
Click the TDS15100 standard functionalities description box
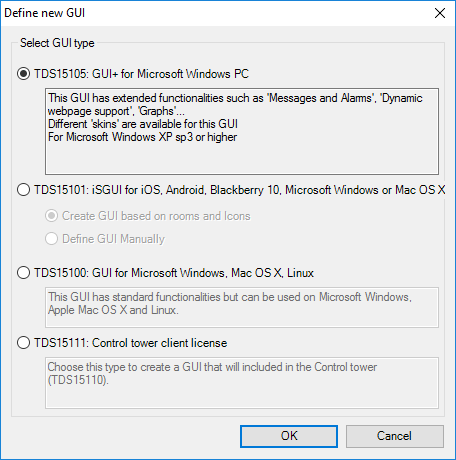coord(242,307)
